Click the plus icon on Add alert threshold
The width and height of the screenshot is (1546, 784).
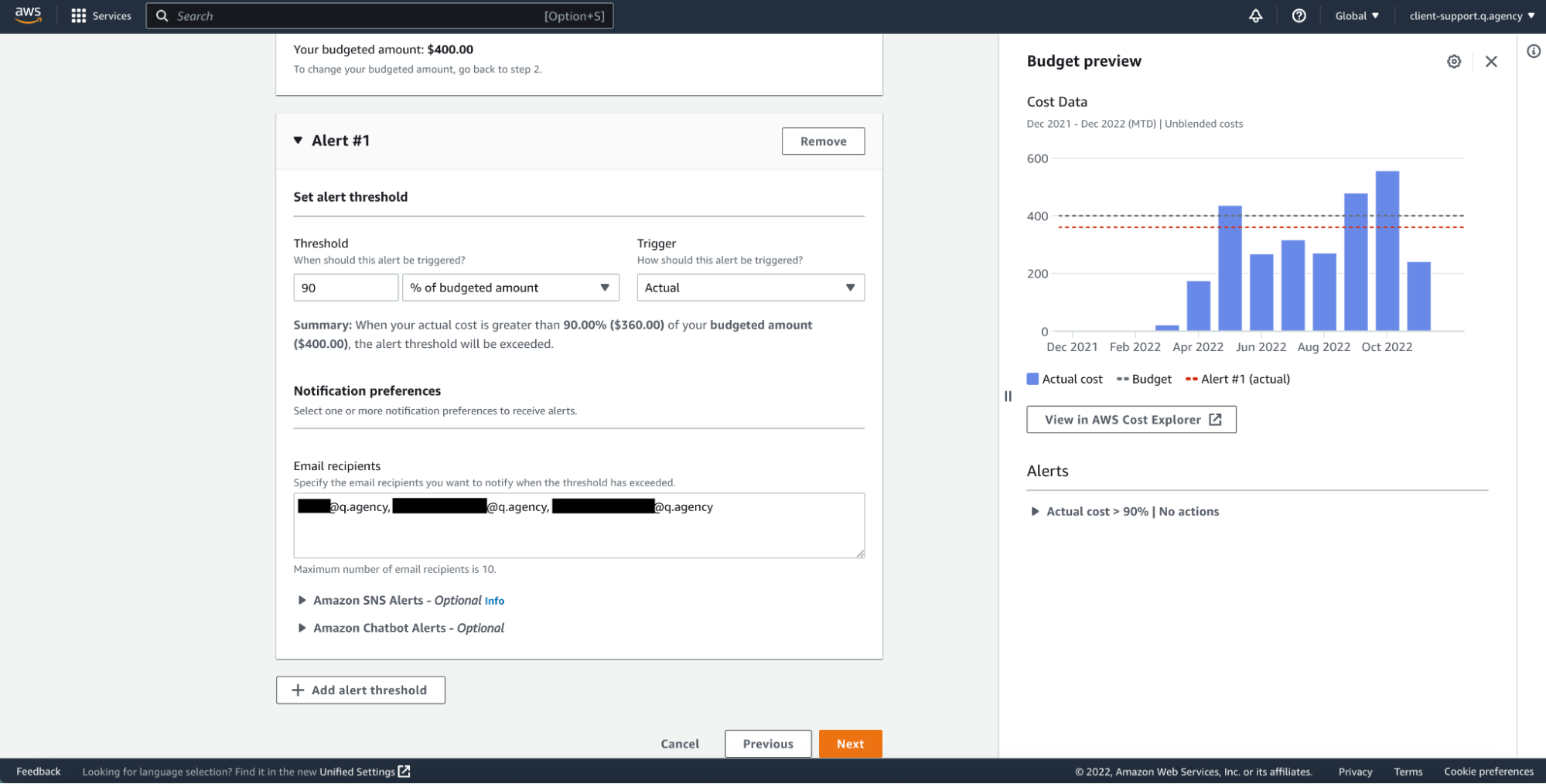[298, 690]
